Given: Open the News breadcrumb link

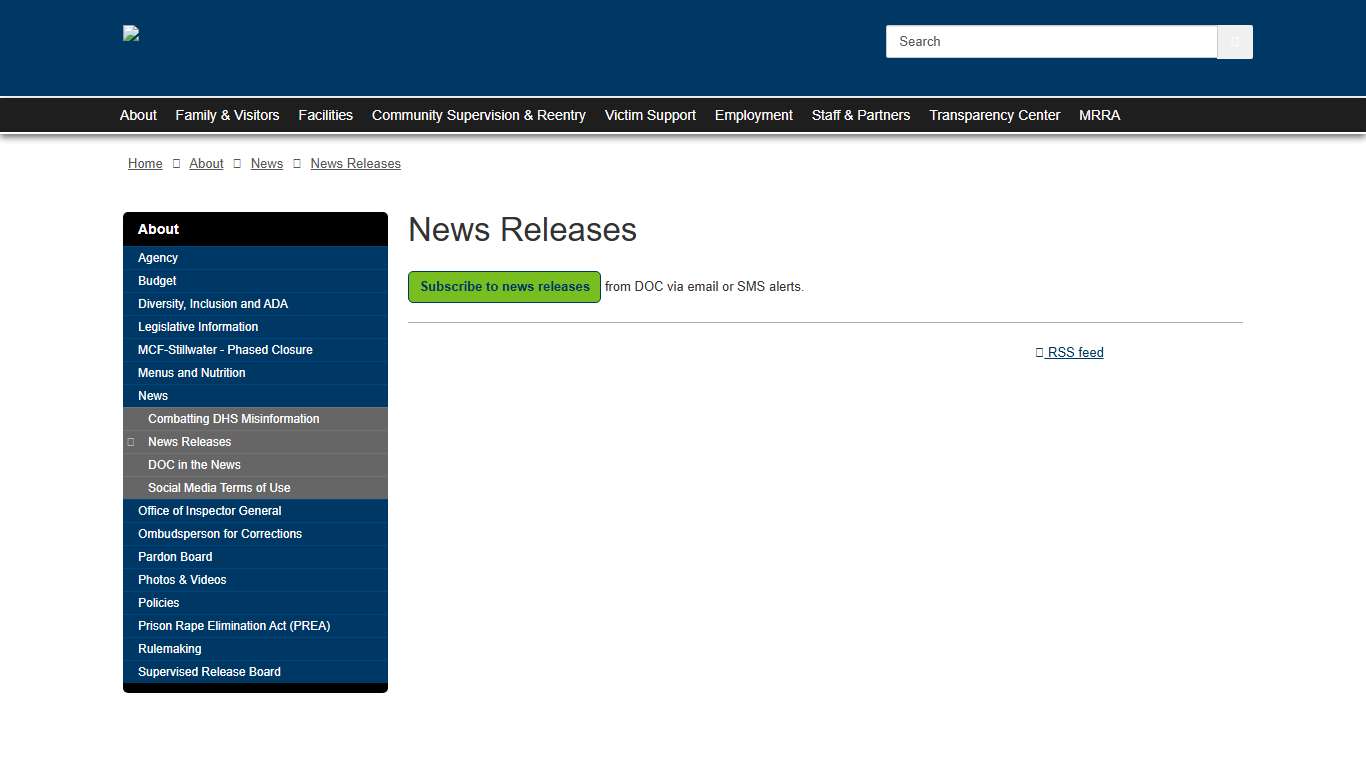Looking at the screenshot, I should point(266,163).
